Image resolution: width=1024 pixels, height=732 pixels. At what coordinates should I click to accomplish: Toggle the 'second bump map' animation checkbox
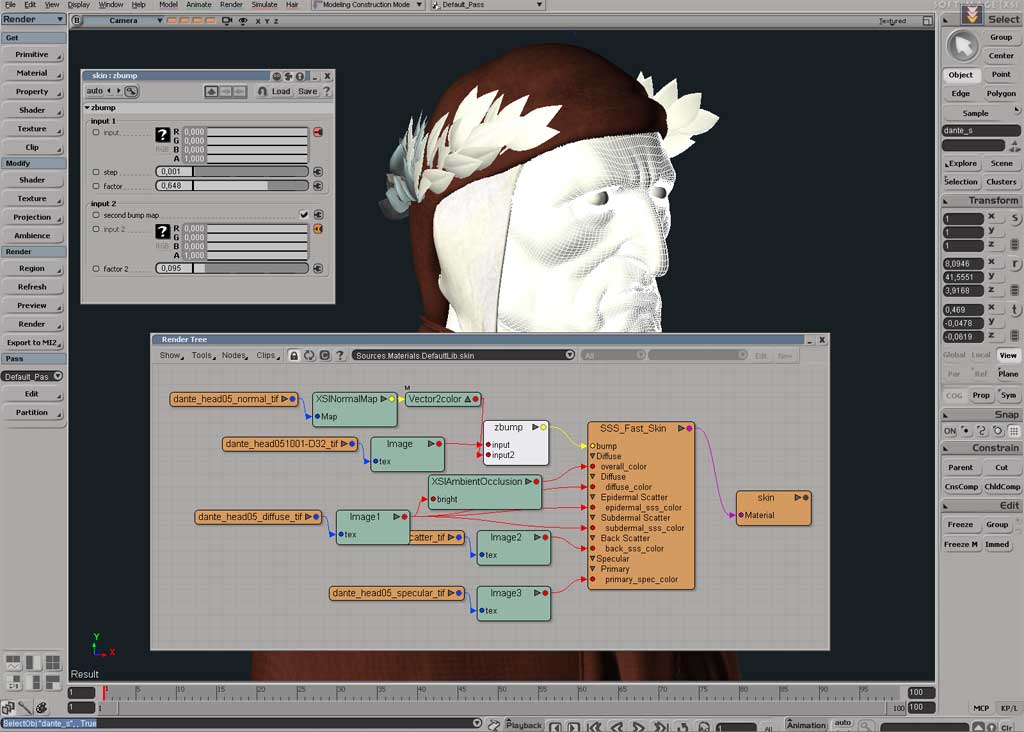[x=96, y=215]
